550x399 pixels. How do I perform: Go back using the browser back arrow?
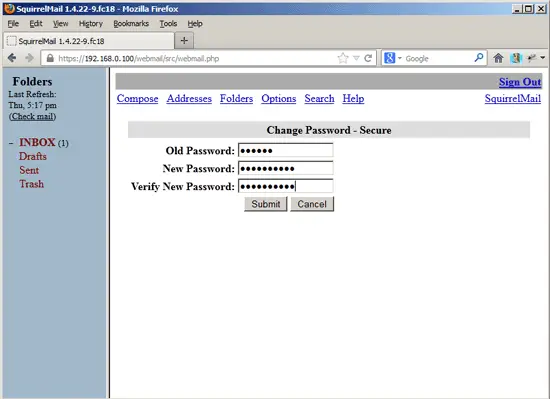coord(12,58)
